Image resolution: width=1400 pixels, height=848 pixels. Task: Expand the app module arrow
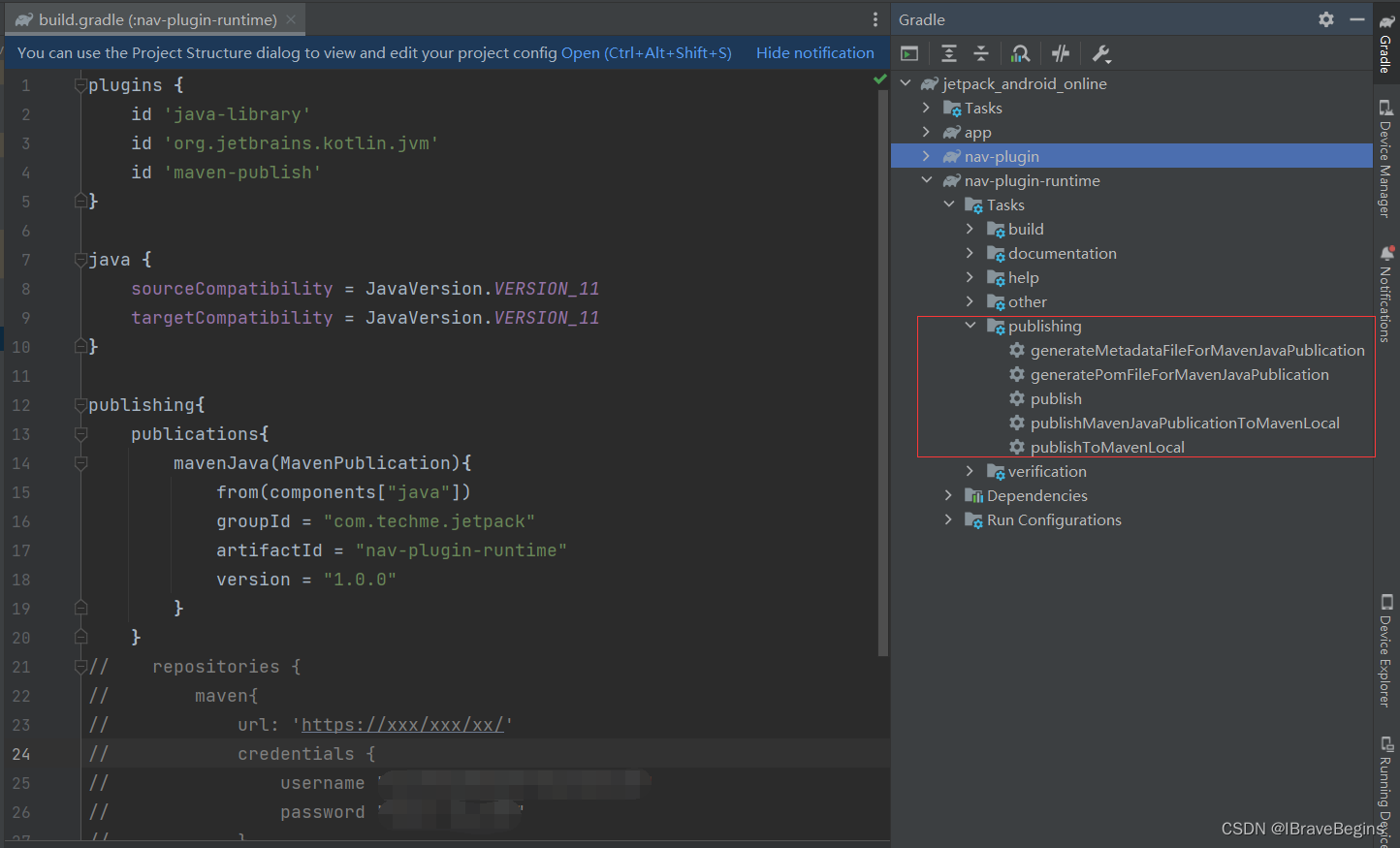point(927,132)
